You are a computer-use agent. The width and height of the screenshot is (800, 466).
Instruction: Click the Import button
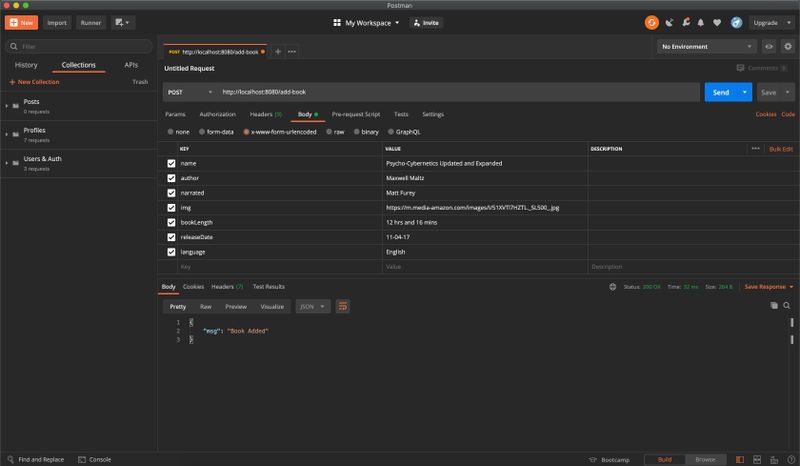click(x=57, y=22)
